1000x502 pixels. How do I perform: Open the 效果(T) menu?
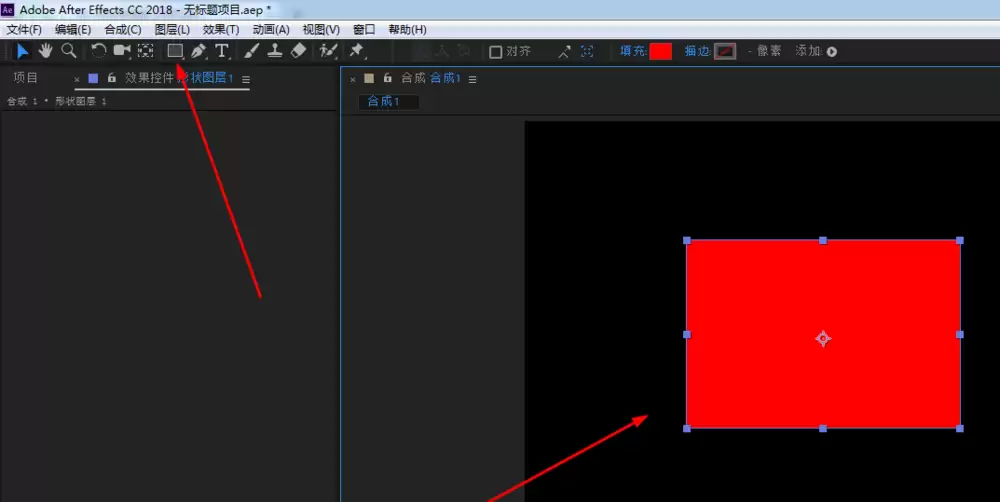[x=221, y=29]
